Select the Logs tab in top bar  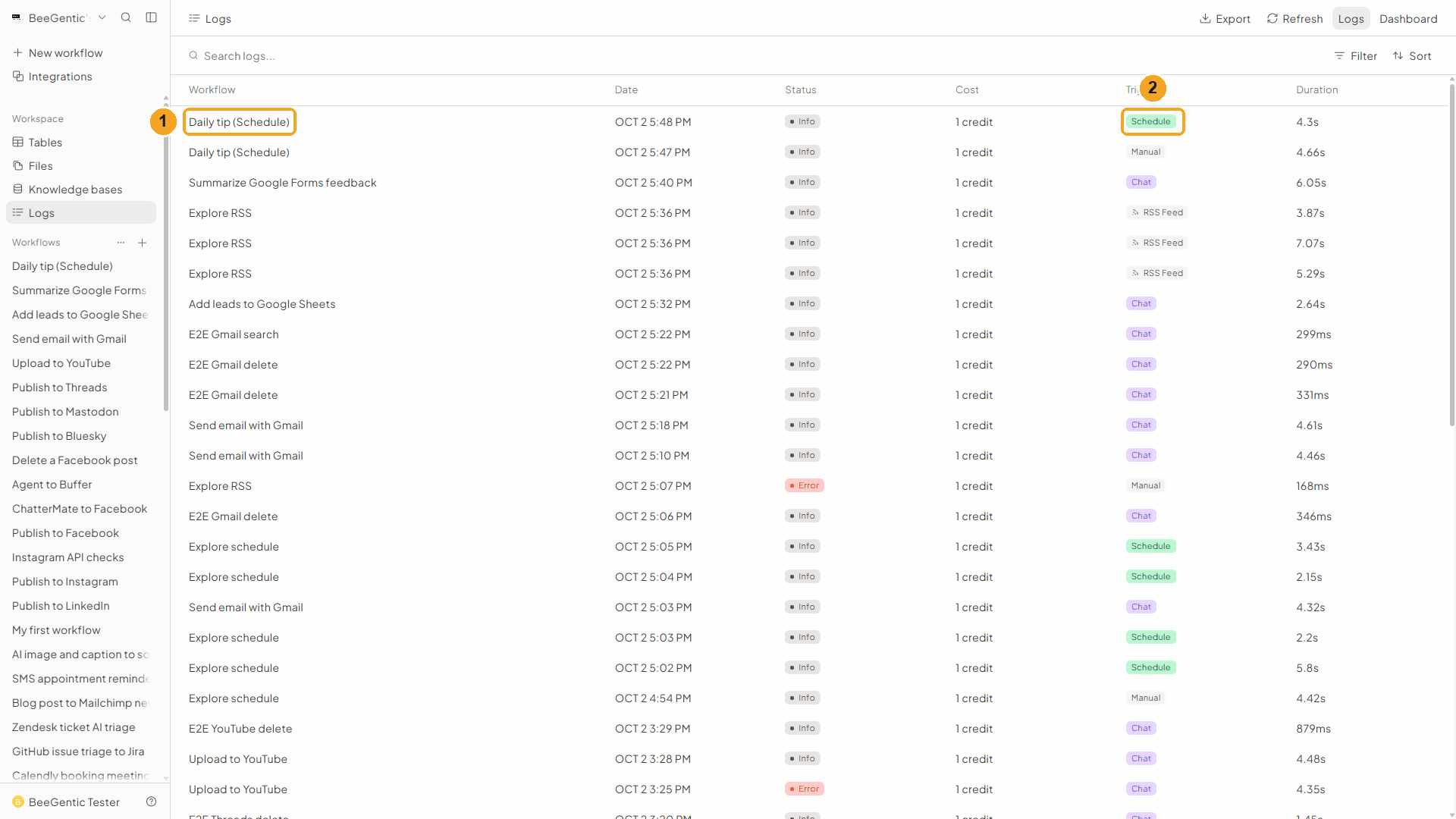click(x=1351, y=18)
